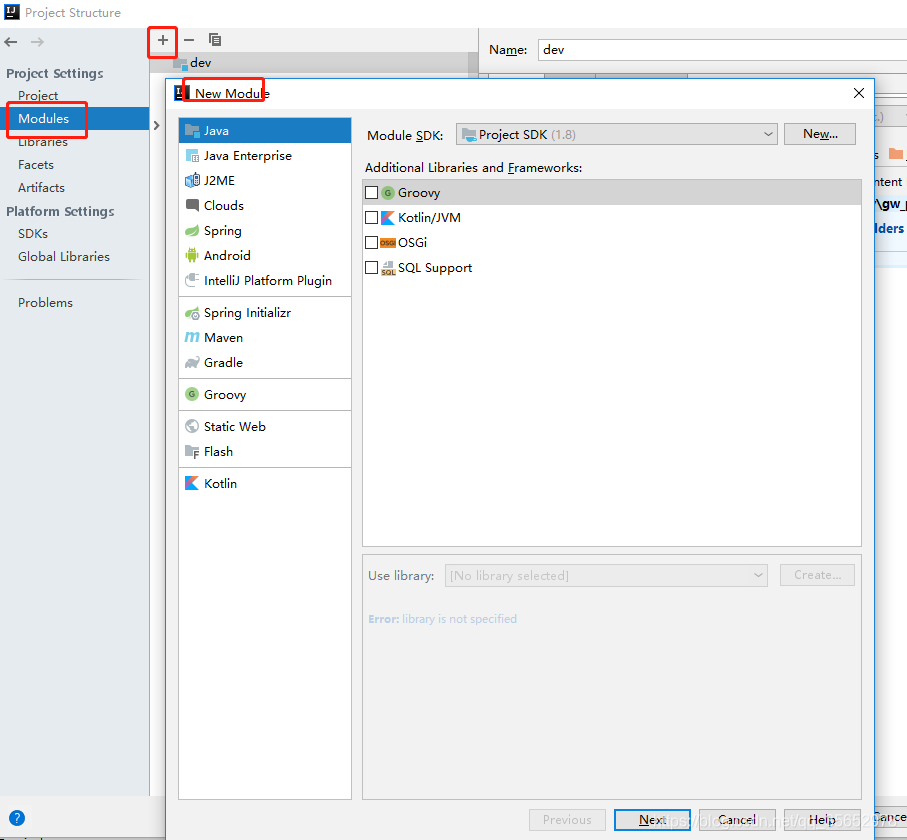Open SDKs platform settings
Screen dimensions: 907x840
33,234
